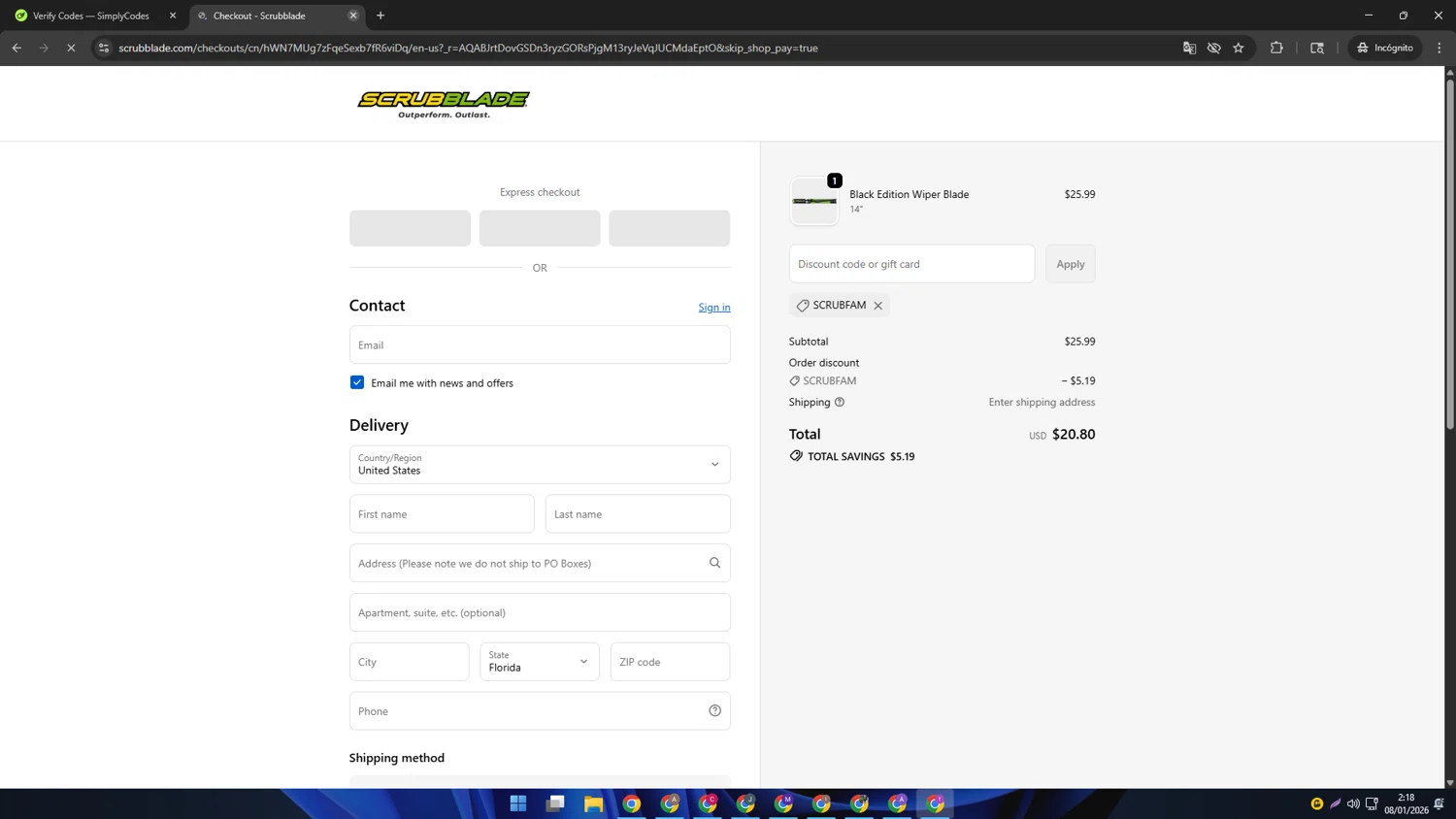Click the side panel icon in toolbar
Screen dimensions: 1456x819
click(x=1317, y=48)
